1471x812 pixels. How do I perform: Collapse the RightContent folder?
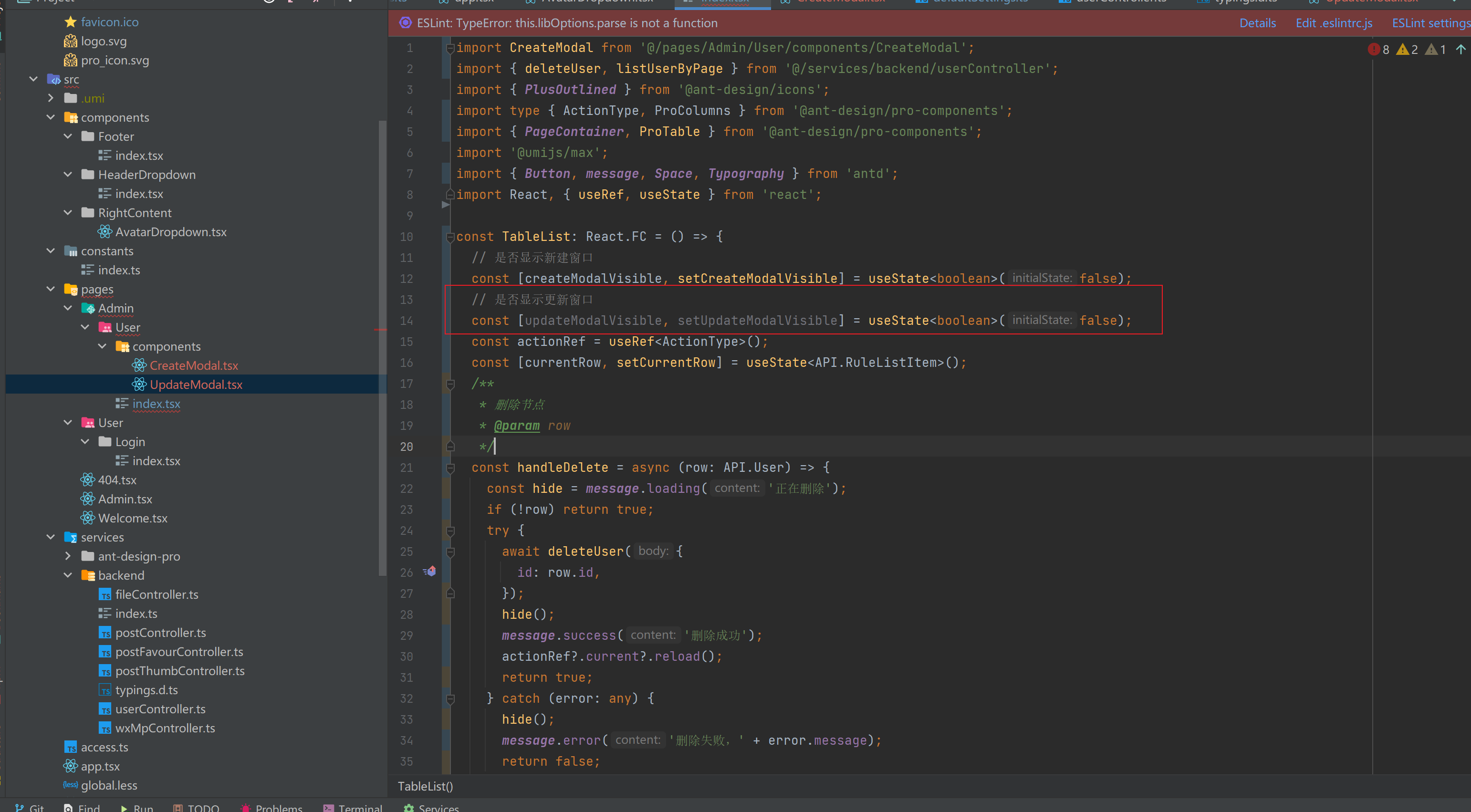coord(68,213)
